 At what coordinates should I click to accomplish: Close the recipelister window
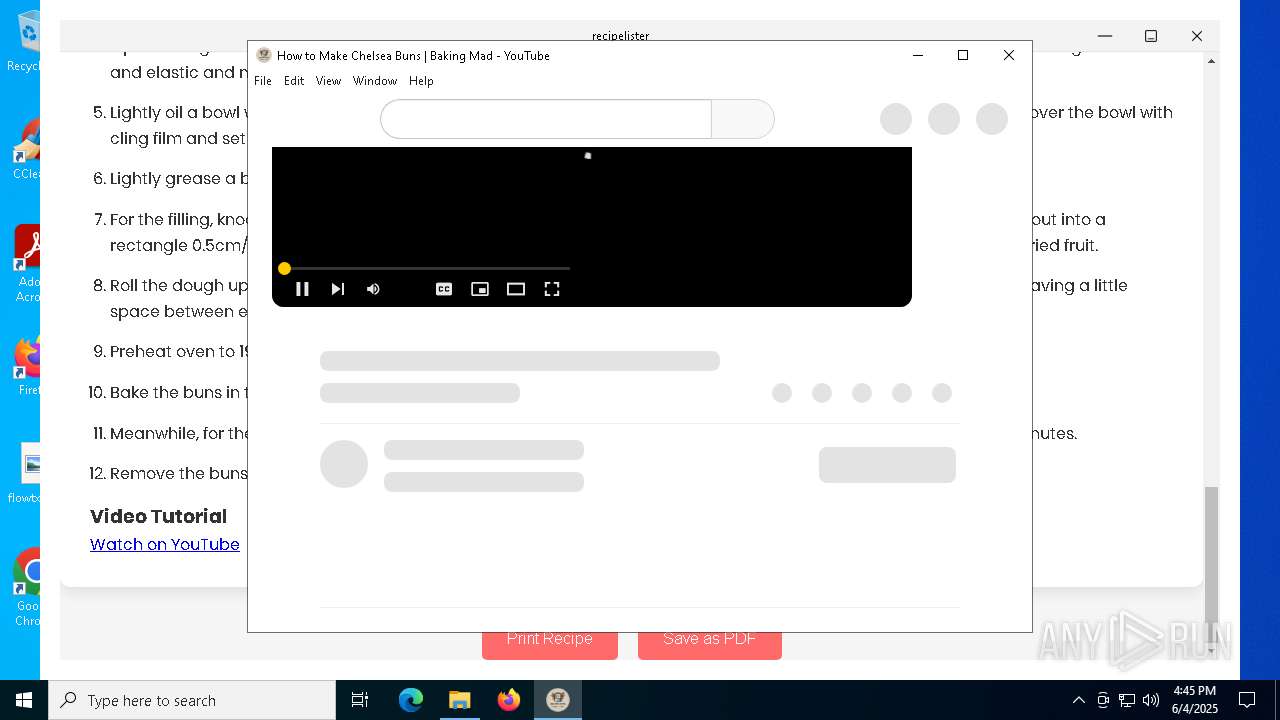[1197, 36]
